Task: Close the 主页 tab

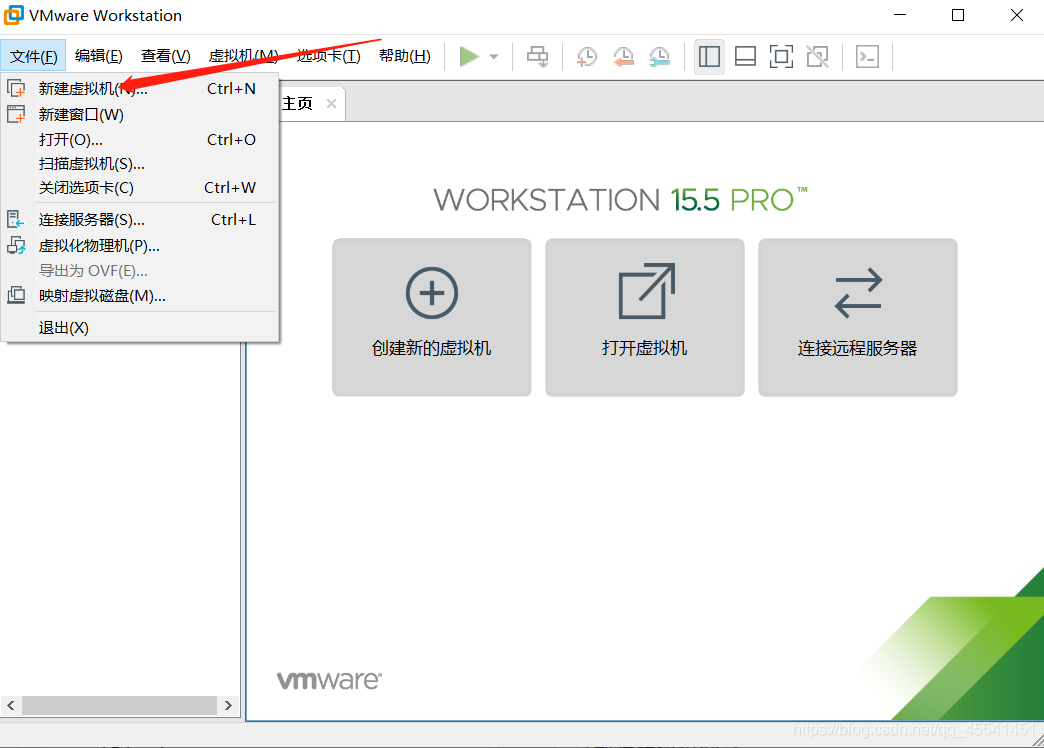Action: [331, 103]
